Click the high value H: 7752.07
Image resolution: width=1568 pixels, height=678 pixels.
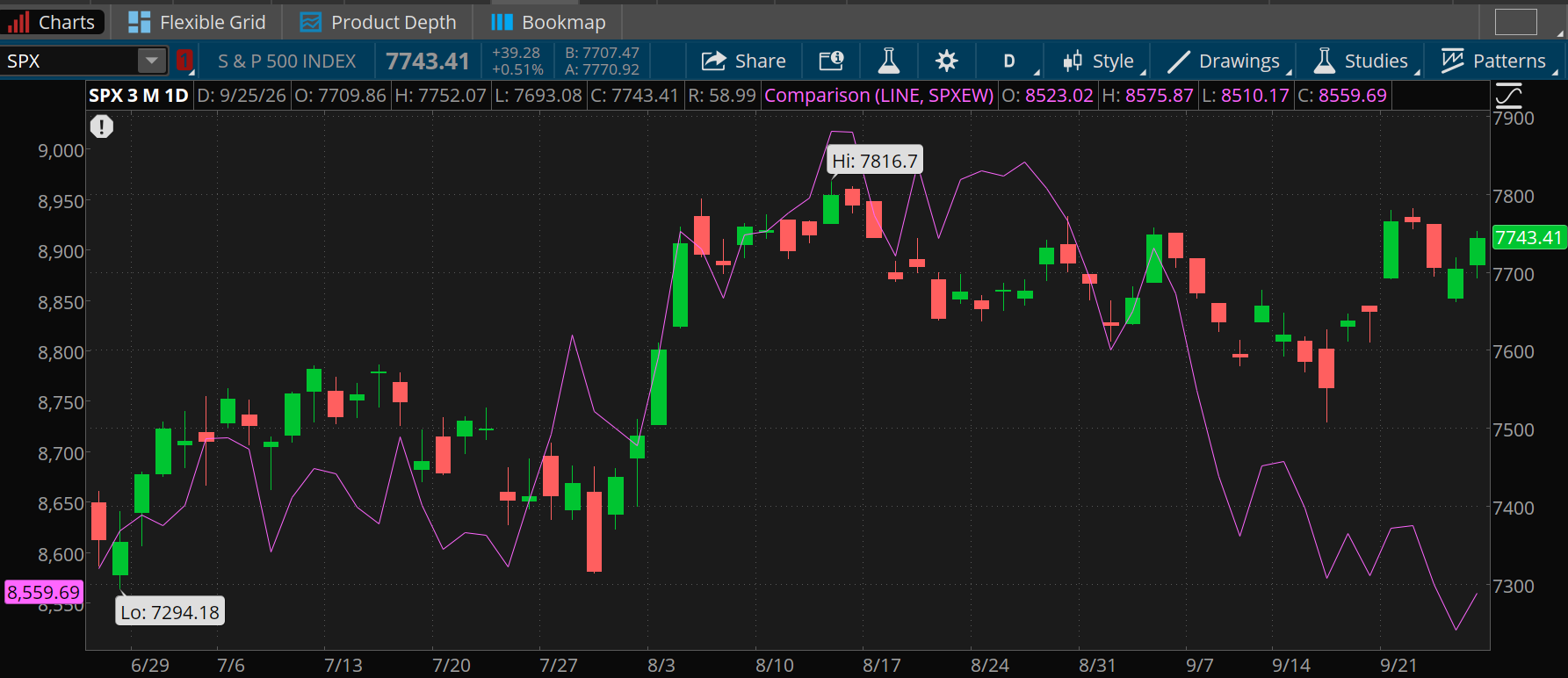pyautogui.click(x=440, y=95)
